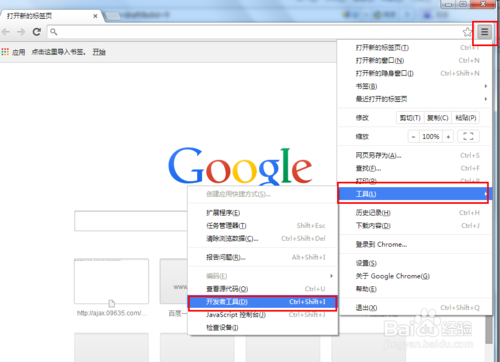Viewport: 500px width, 362px height.
Task: Open 帮助(E) menu item
Action: [x=415, y=289]
